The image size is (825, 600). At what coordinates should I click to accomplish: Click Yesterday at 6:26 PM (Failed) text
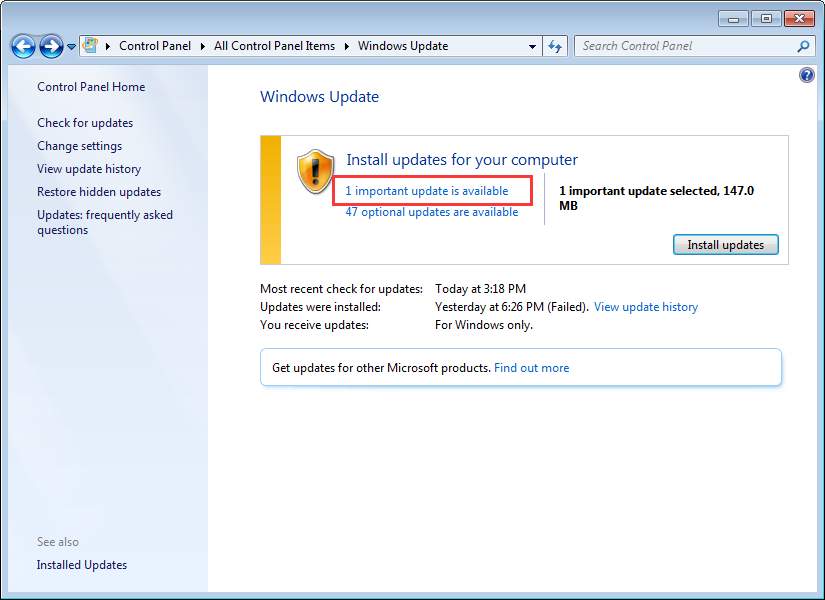click(x=511, y=307)
